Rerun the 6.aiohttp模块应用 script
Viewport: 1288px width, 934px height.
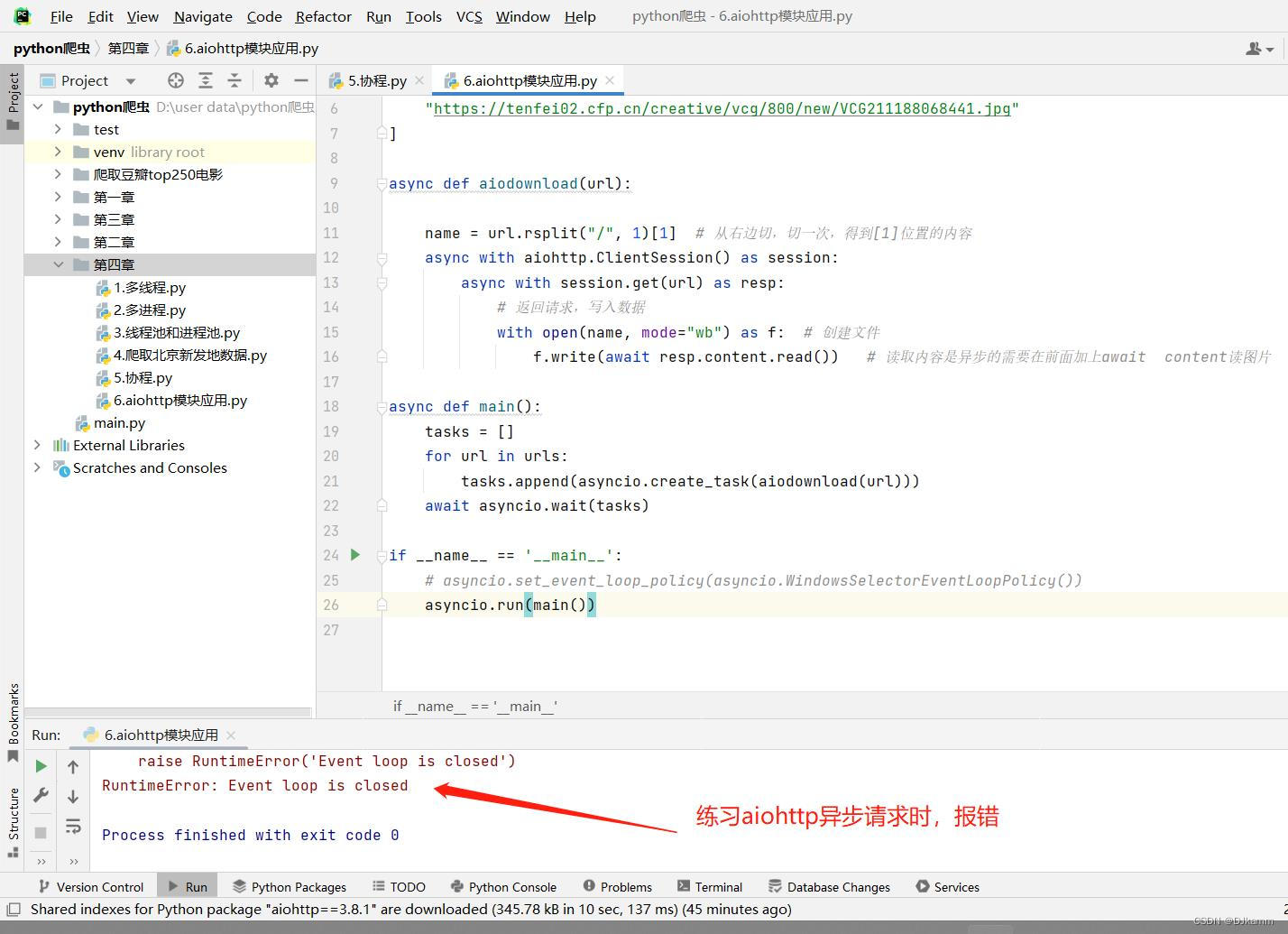click(x=41, y=765)
